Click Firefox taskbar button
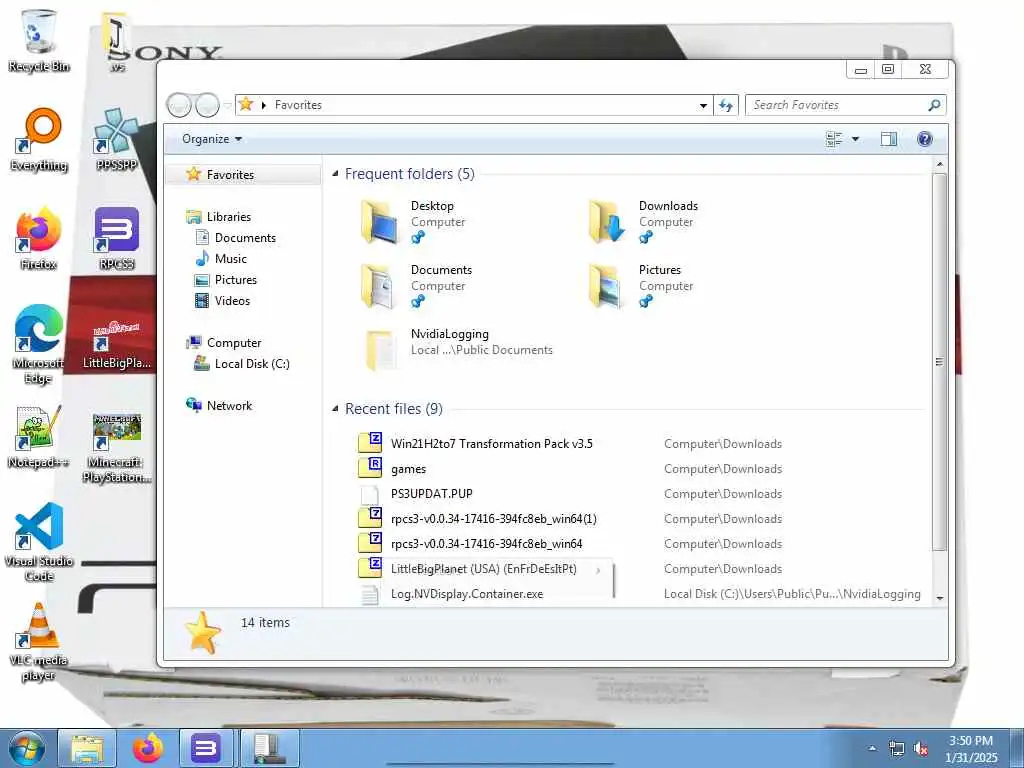 point(148,748)
